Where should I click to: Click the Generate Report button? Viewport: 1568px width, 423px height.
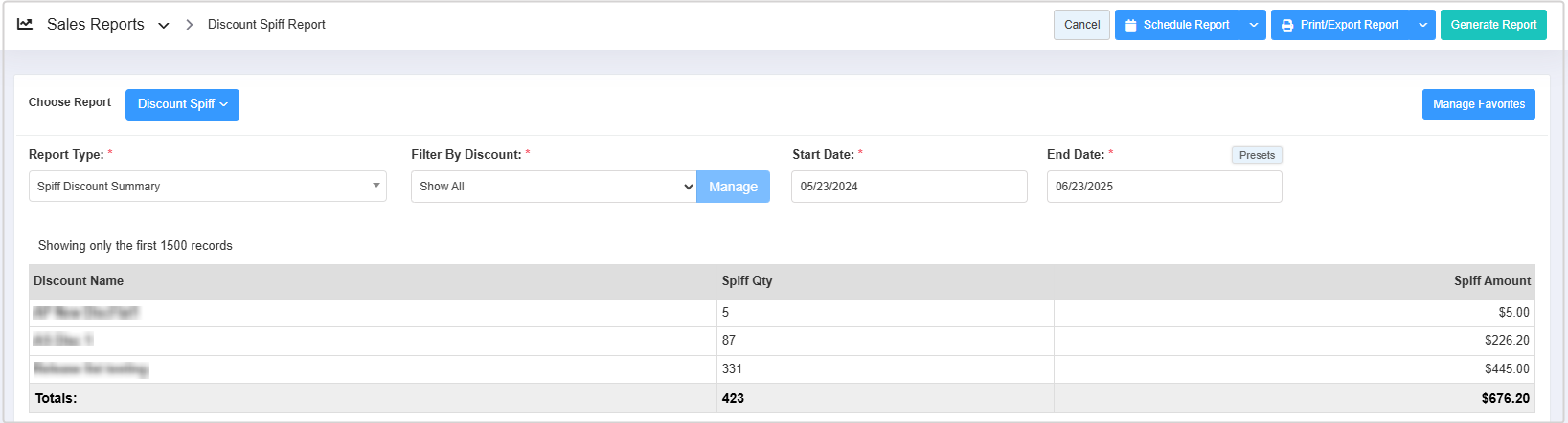click(x=1492, y=25)
